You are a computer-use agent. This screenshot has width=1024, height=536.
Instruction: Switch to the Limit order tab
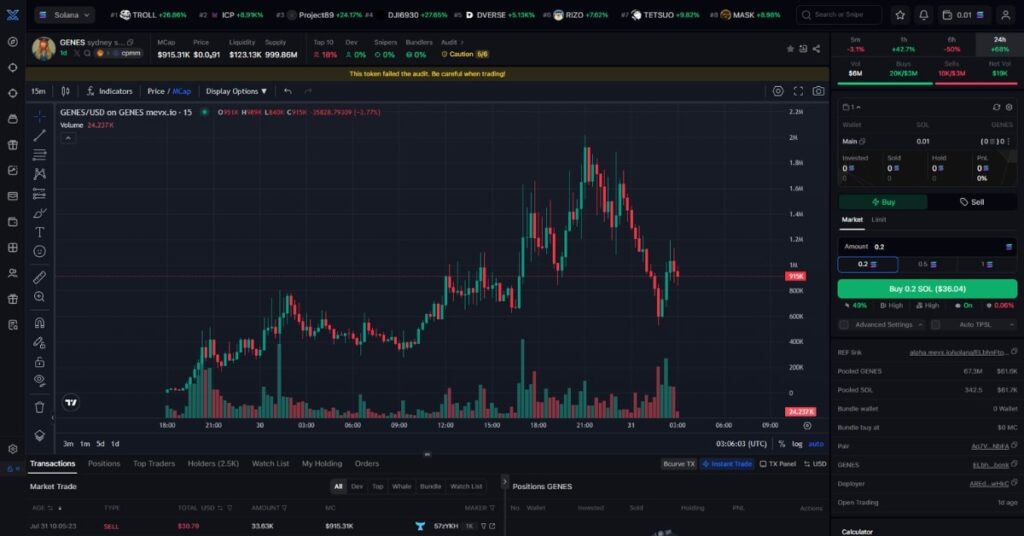pos(878,220)
